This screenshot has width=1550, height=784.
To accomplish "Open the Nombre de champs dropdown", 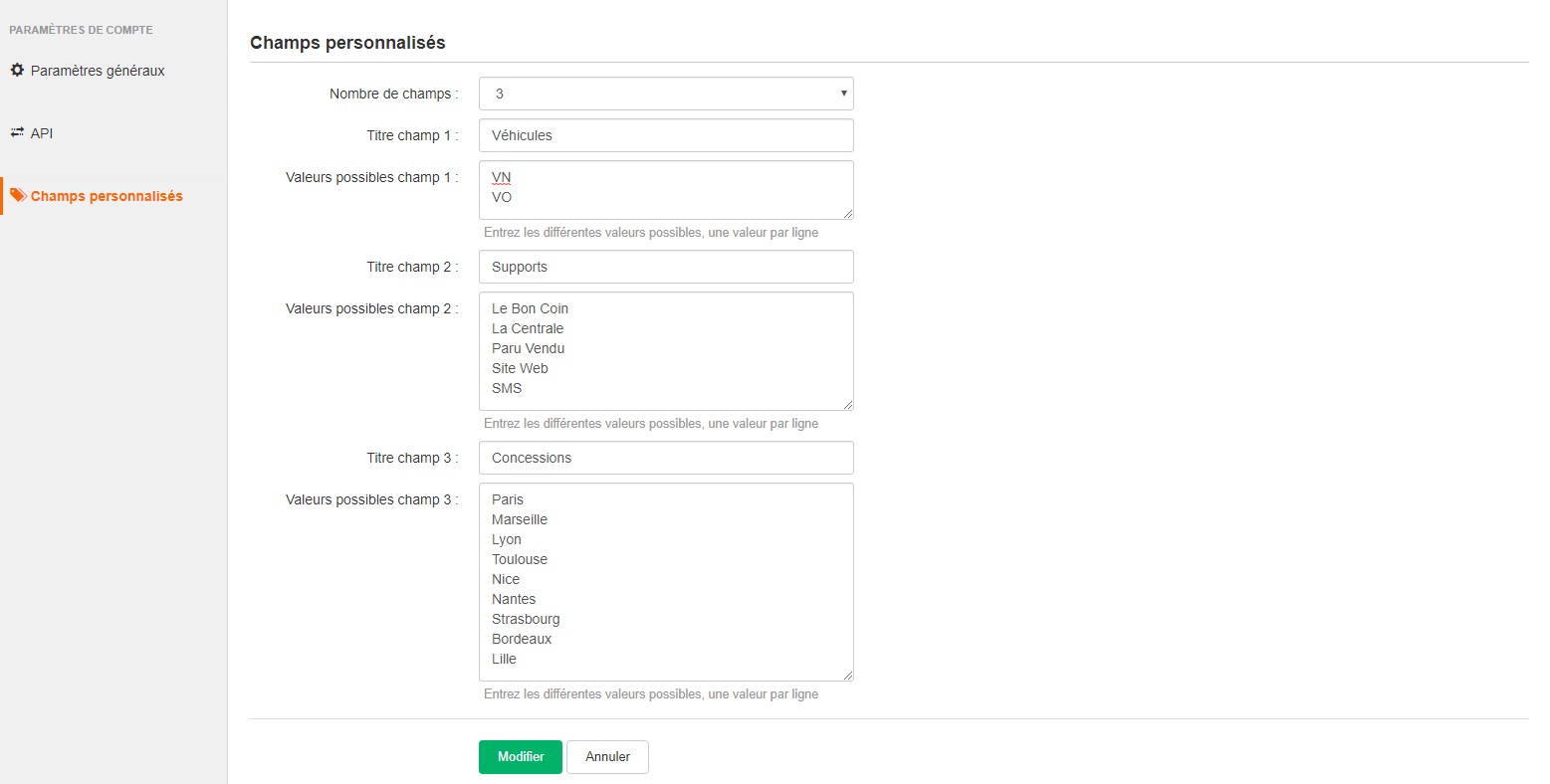I will click(665, 93).
